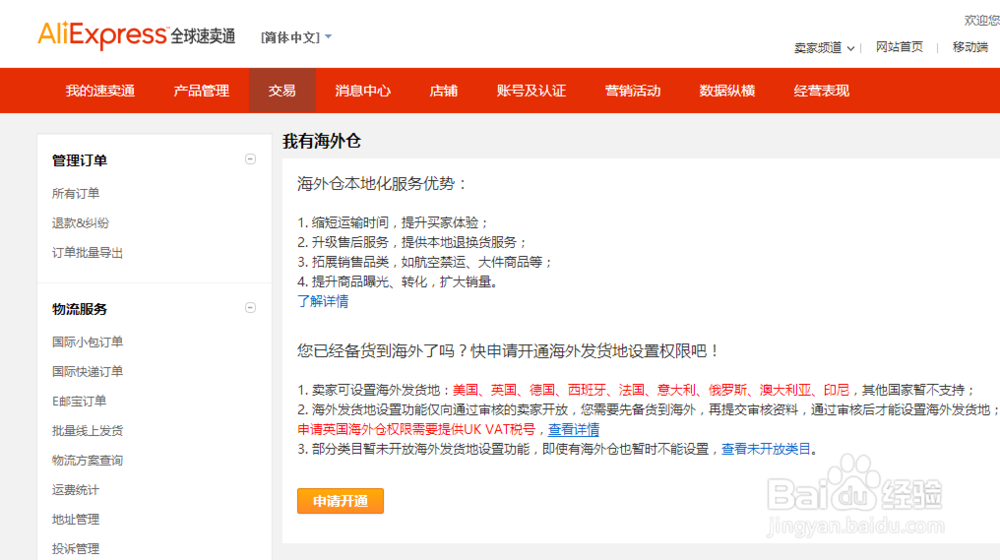Go to 网站首页 link
Viewport: 1000px width, 560px height.
[x=899, y=47]
